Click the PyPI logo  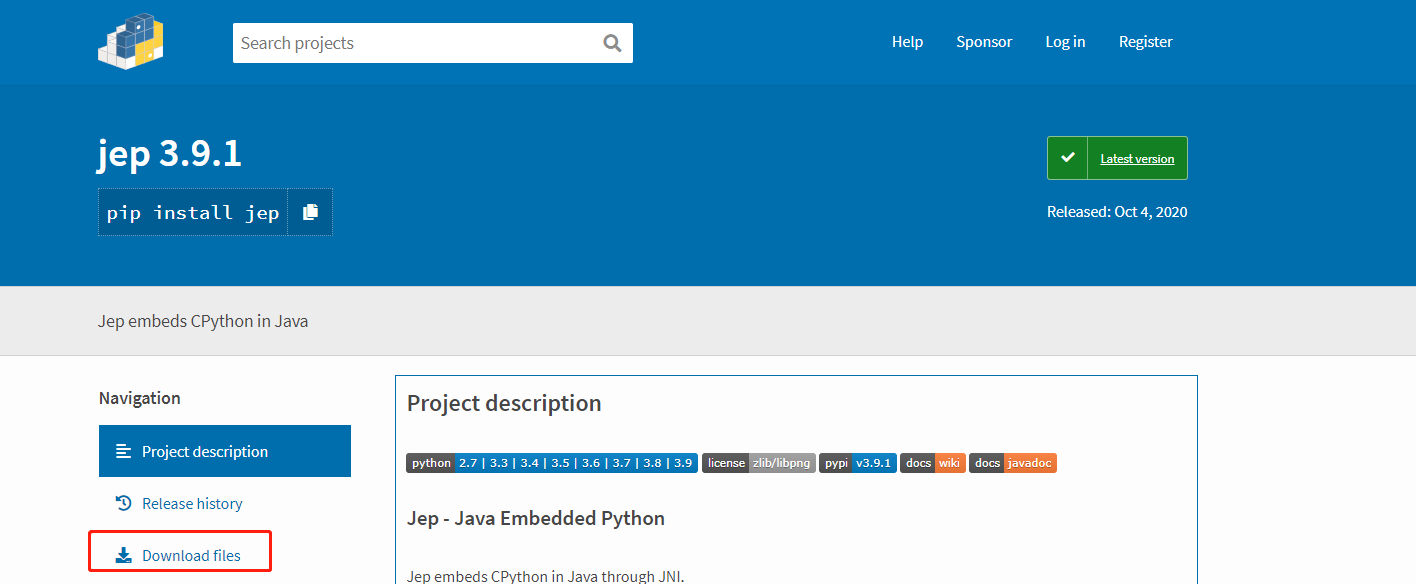[131, 41]
